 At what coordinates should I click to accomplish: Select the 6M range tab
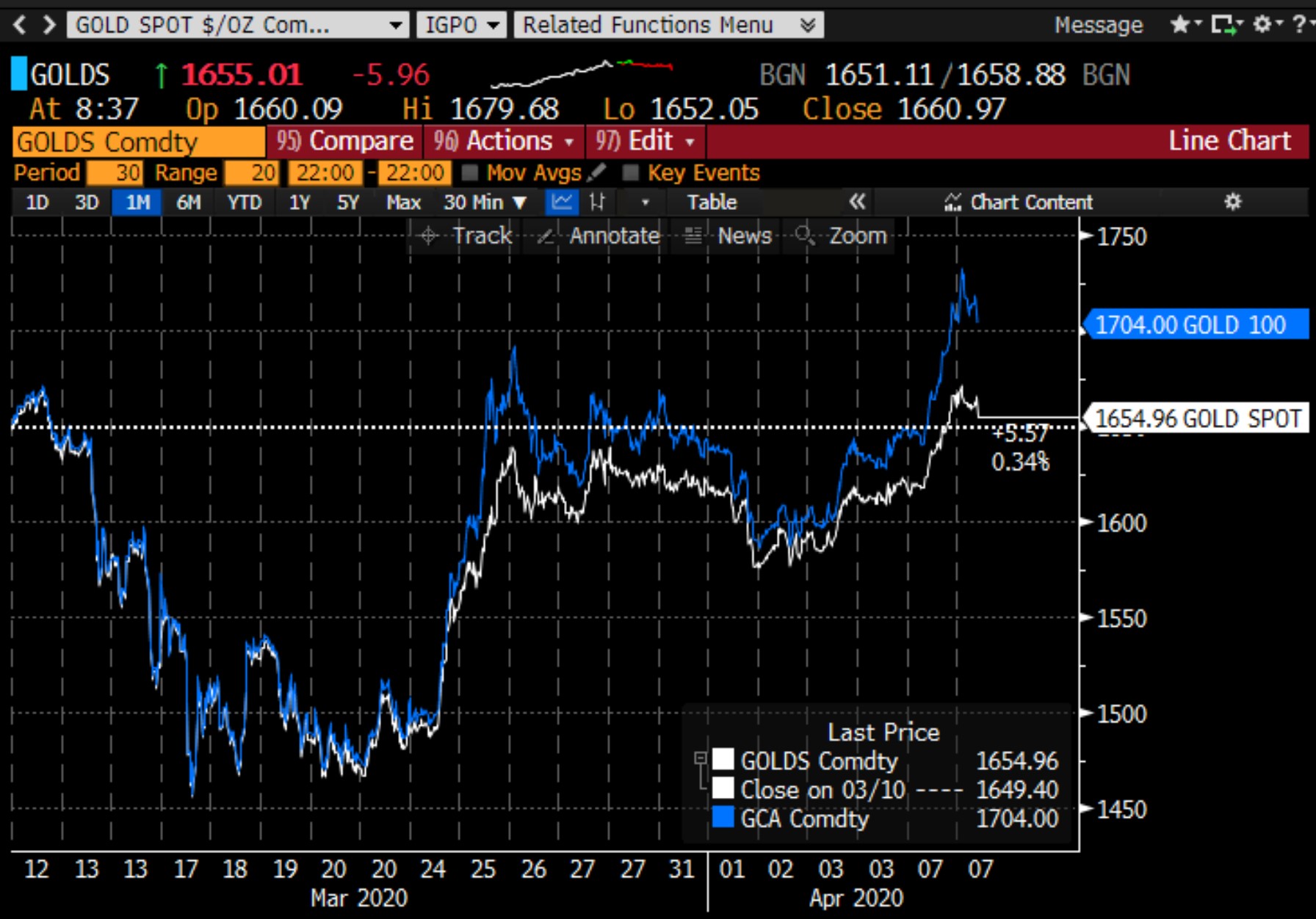click(189, 202)
